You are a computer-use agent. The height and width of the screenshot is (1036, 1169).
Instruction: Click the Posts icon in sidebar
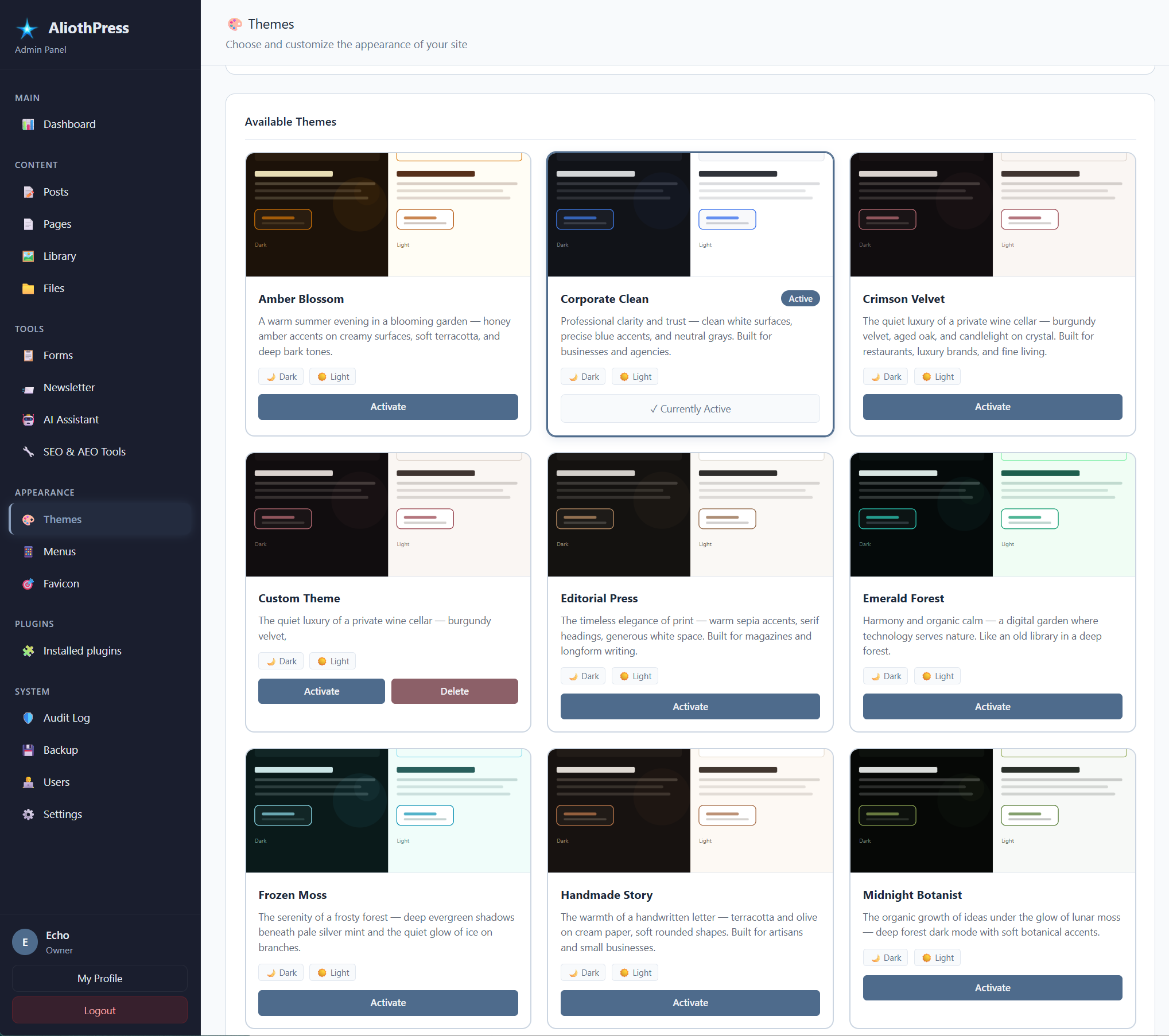(28, 192)
